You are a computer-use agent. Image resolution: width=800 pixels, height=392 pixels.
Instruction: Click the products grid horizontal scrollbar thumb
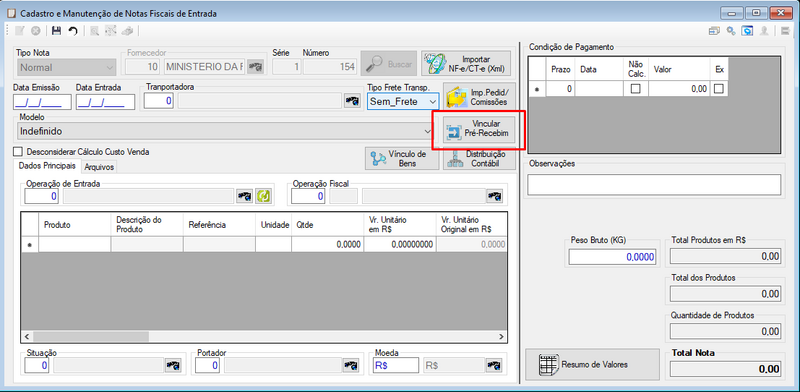[91, 337]
